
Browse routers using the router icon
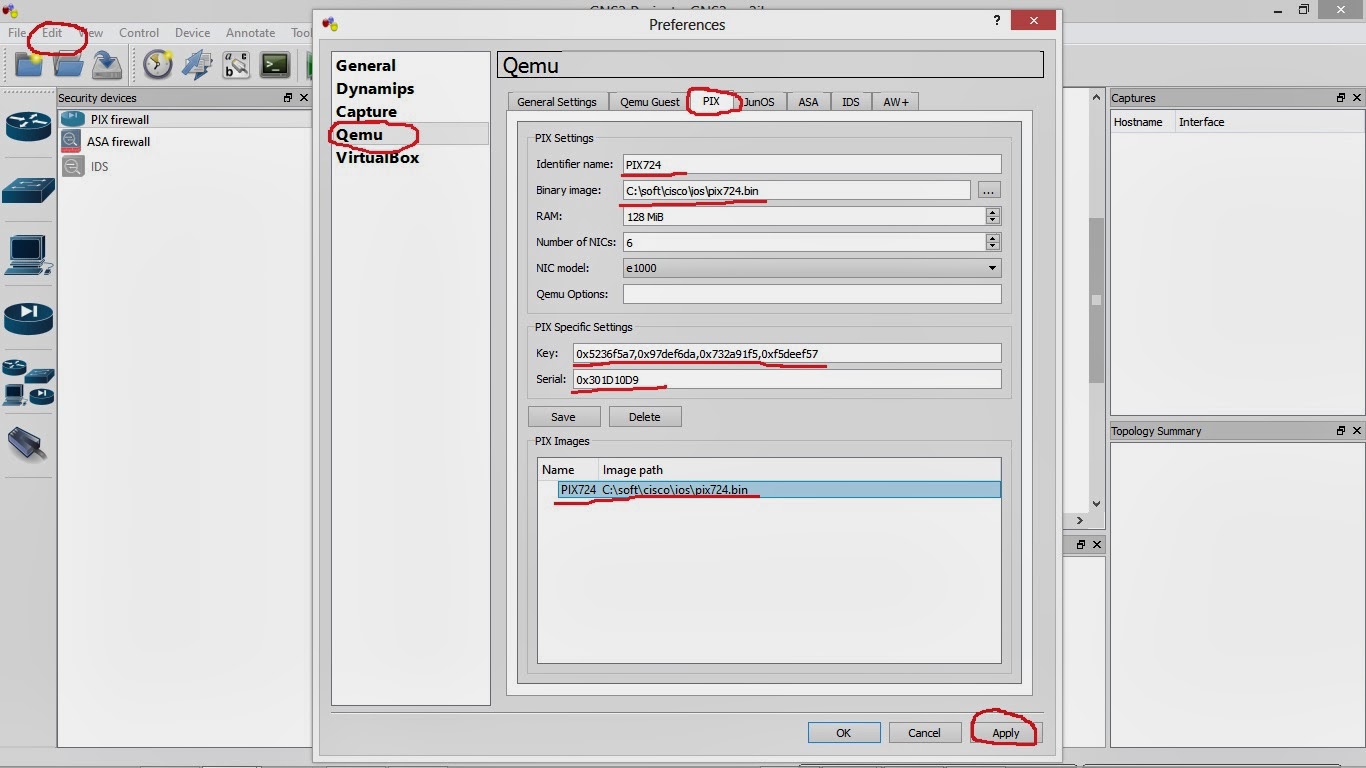[x=28, y=126]
